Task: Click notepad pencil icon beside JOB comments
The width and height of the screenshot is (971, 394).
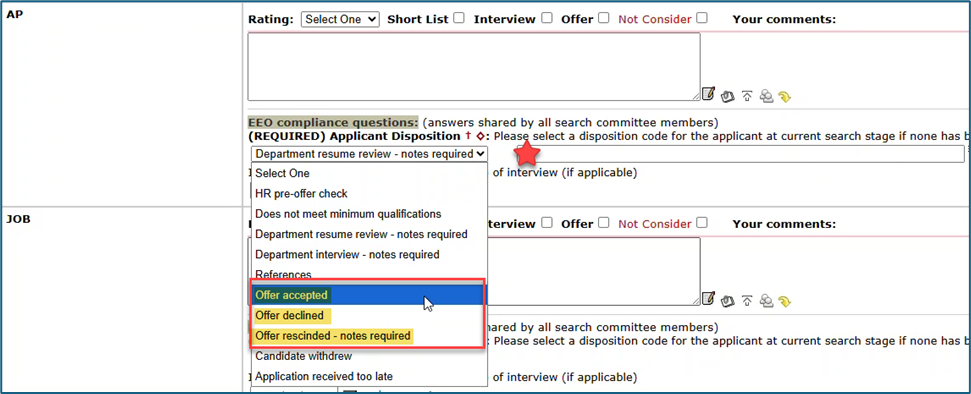Action: pyautogui.click(x=708, y=300)
